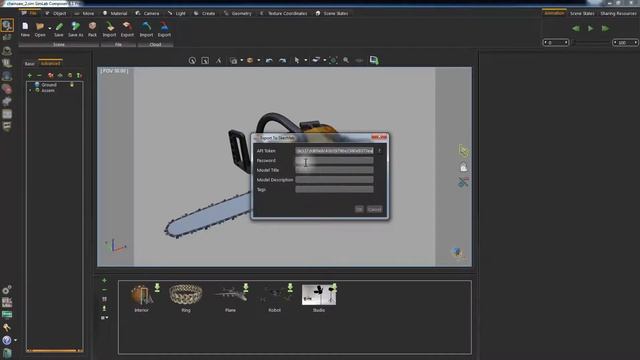Click the scissors icon at viewport right edge
Screen dimensions: 640x360
(463, 182)
